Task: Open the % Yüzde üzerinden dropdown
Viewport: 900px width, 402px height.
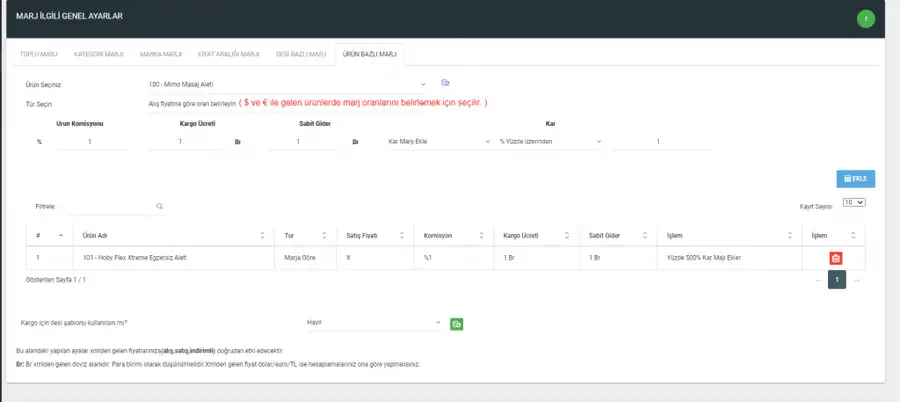Action: pyautogui.click(x=550, y=141)
